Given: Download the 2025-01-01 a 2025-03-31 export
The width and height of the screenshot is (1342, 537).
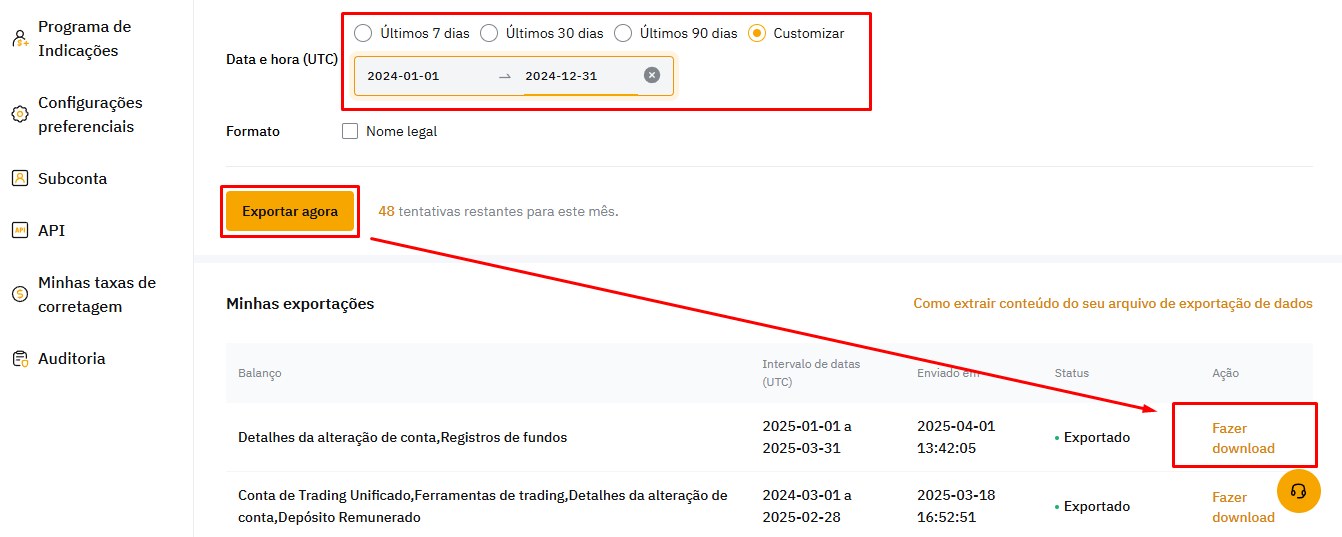Looking at the screenshot, I should (1243, 438).
